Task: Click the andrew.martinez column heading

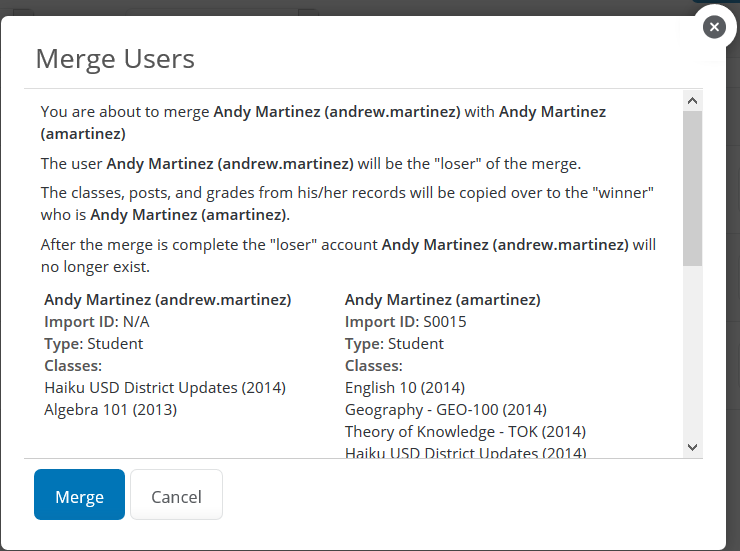Action: click(x=168, y=299)
